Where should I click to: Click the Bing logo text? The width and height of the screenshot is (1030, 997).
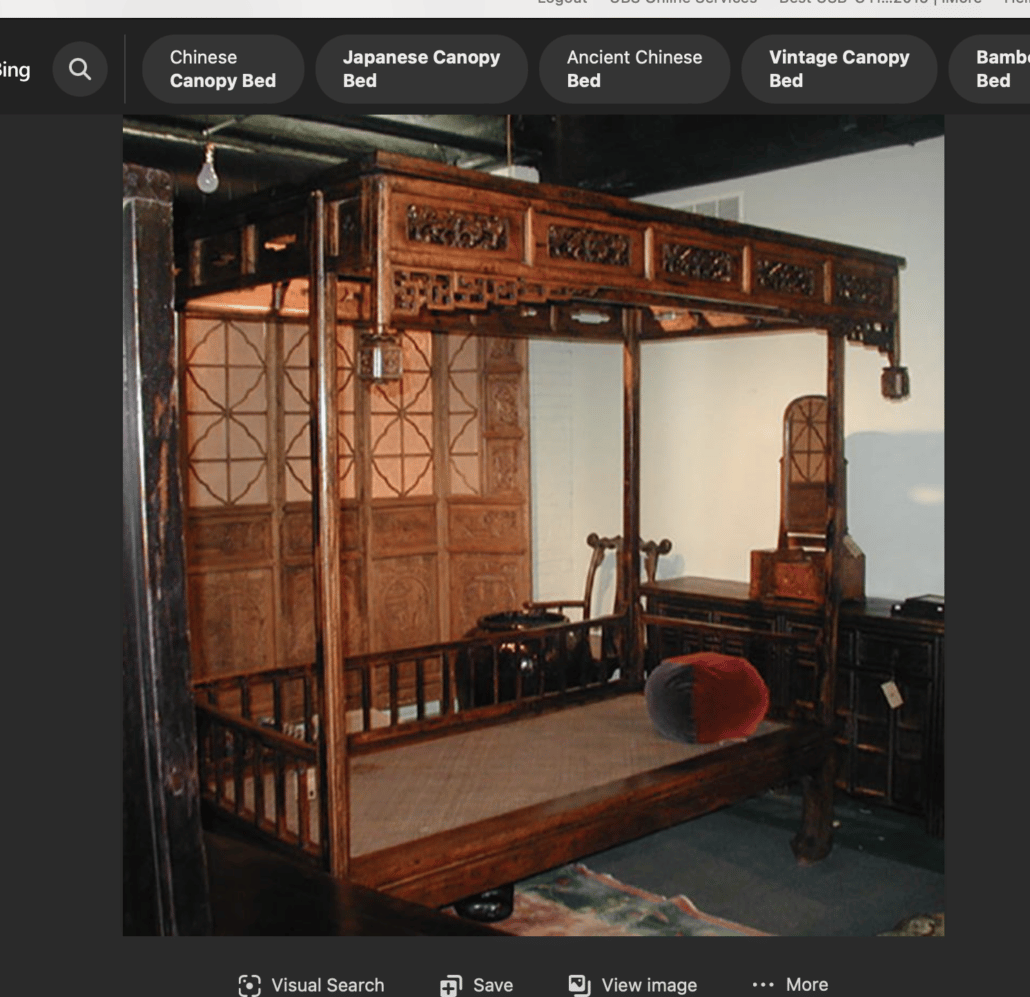click(14, 71)
